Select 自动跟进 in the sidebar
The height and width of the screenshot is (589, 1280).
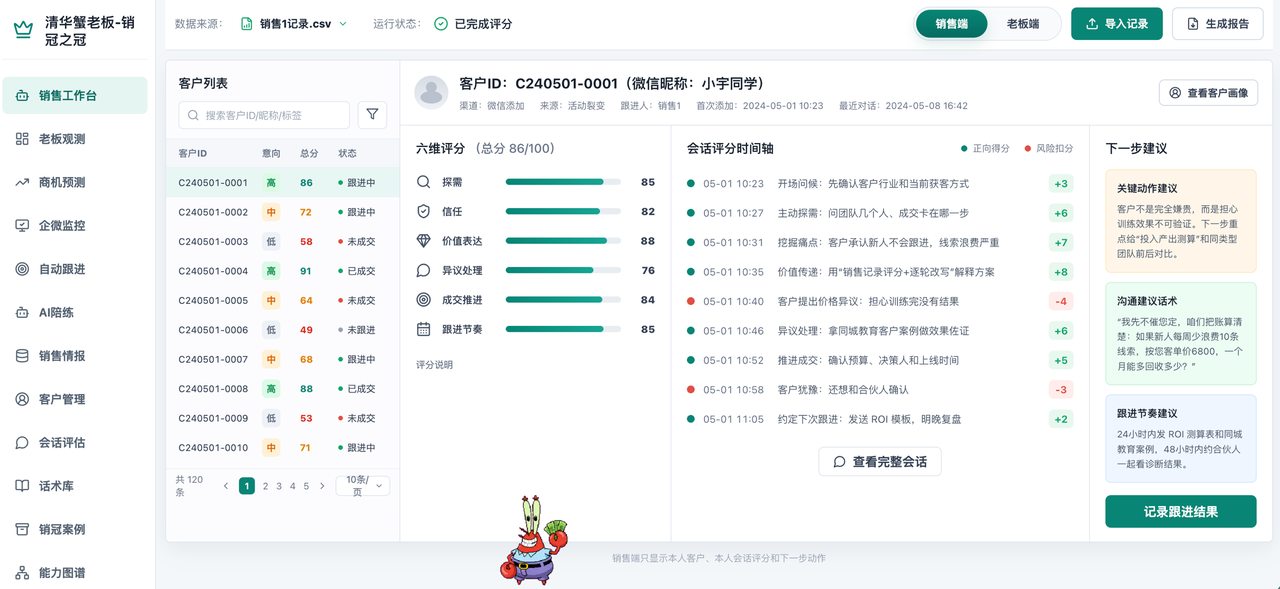pyautogui.click(x=75, y=269)
